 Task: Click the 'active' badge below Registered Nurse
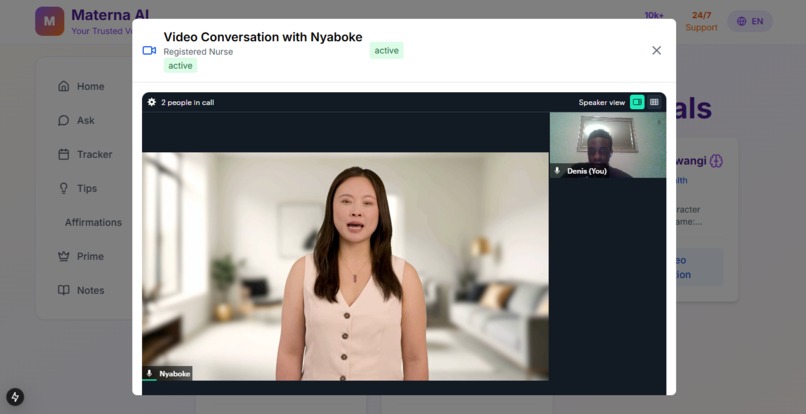(x=180, y=65)
